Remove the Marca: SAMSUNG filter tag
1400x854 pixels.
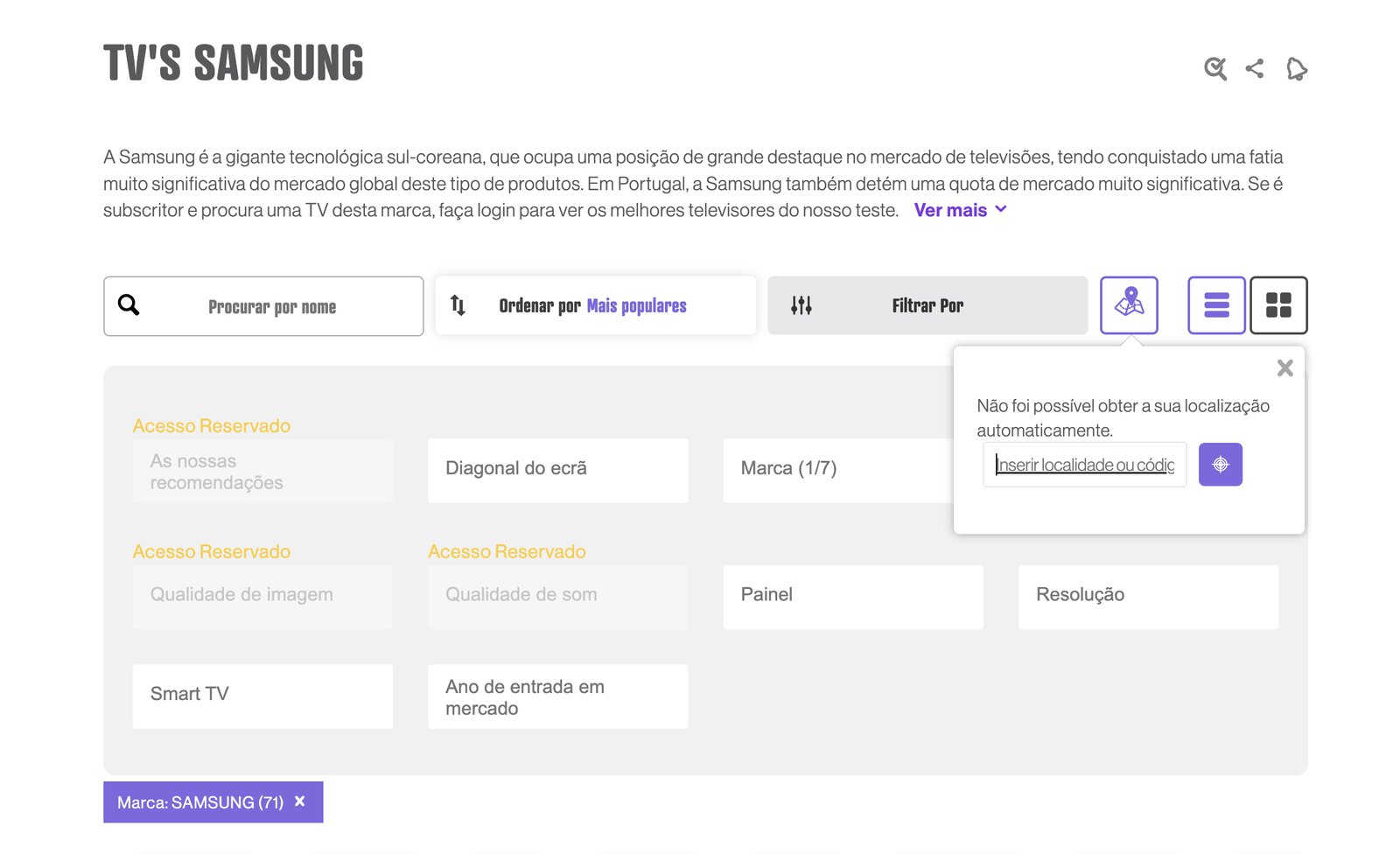click(x=300, y=801)
